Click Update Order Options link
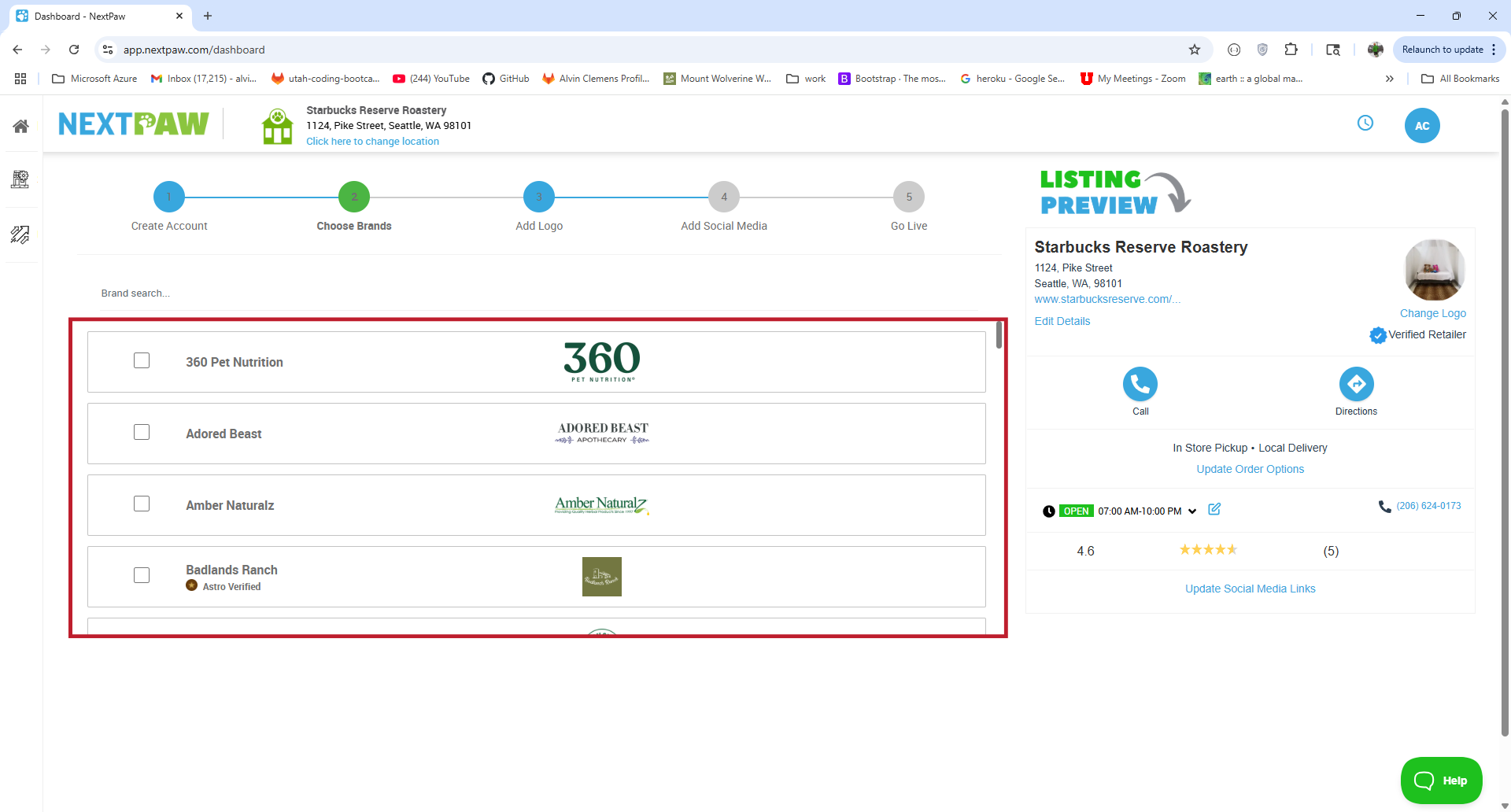Image resolution: width=1511 pixels, height=812 pixels. click(x=1251, y=469)
